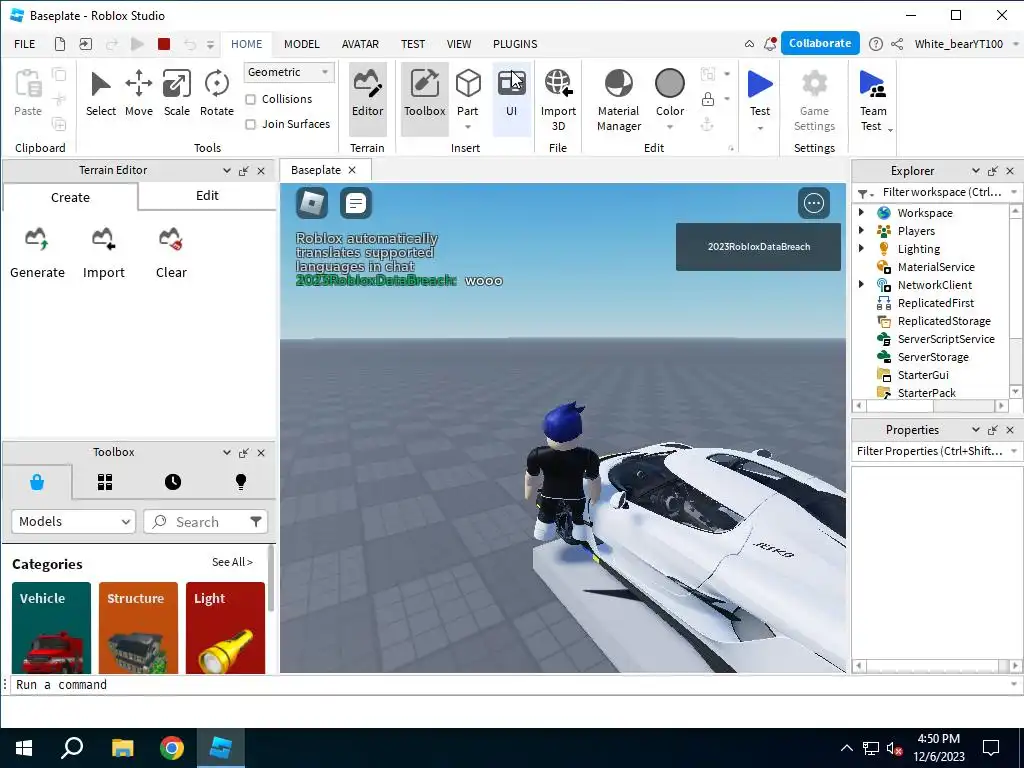Screen dimensions: 1024x768
Task: Open the Geometric mode dropdown
Action: point(289,72)
